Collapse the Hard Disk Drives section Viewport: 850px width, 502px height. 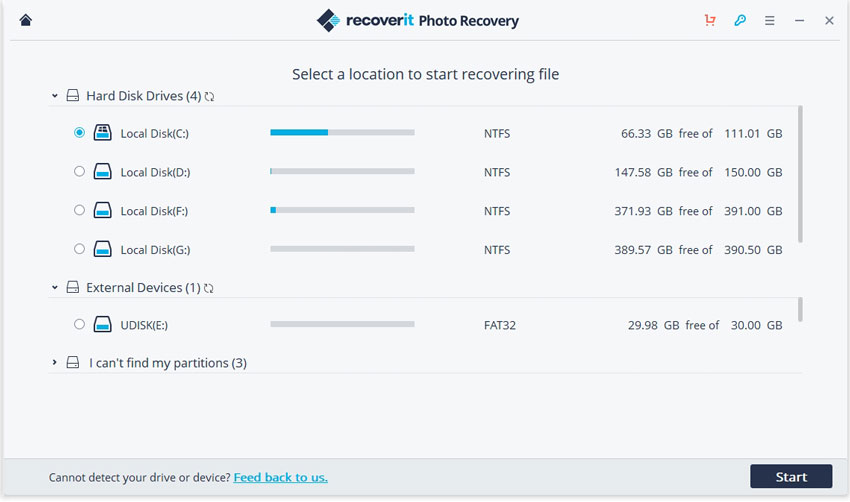tap(55, 96)
